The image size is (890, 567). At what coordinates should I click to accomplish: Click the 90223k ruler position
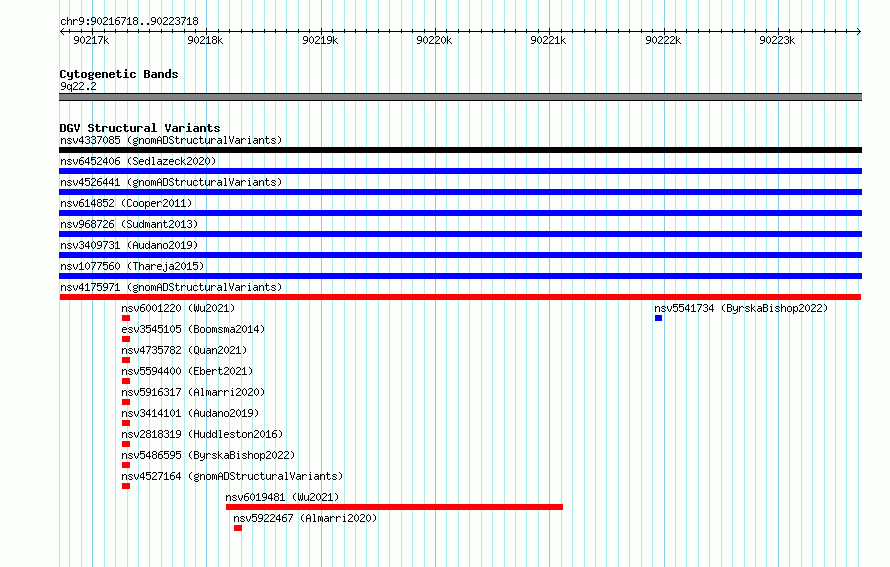777,40
